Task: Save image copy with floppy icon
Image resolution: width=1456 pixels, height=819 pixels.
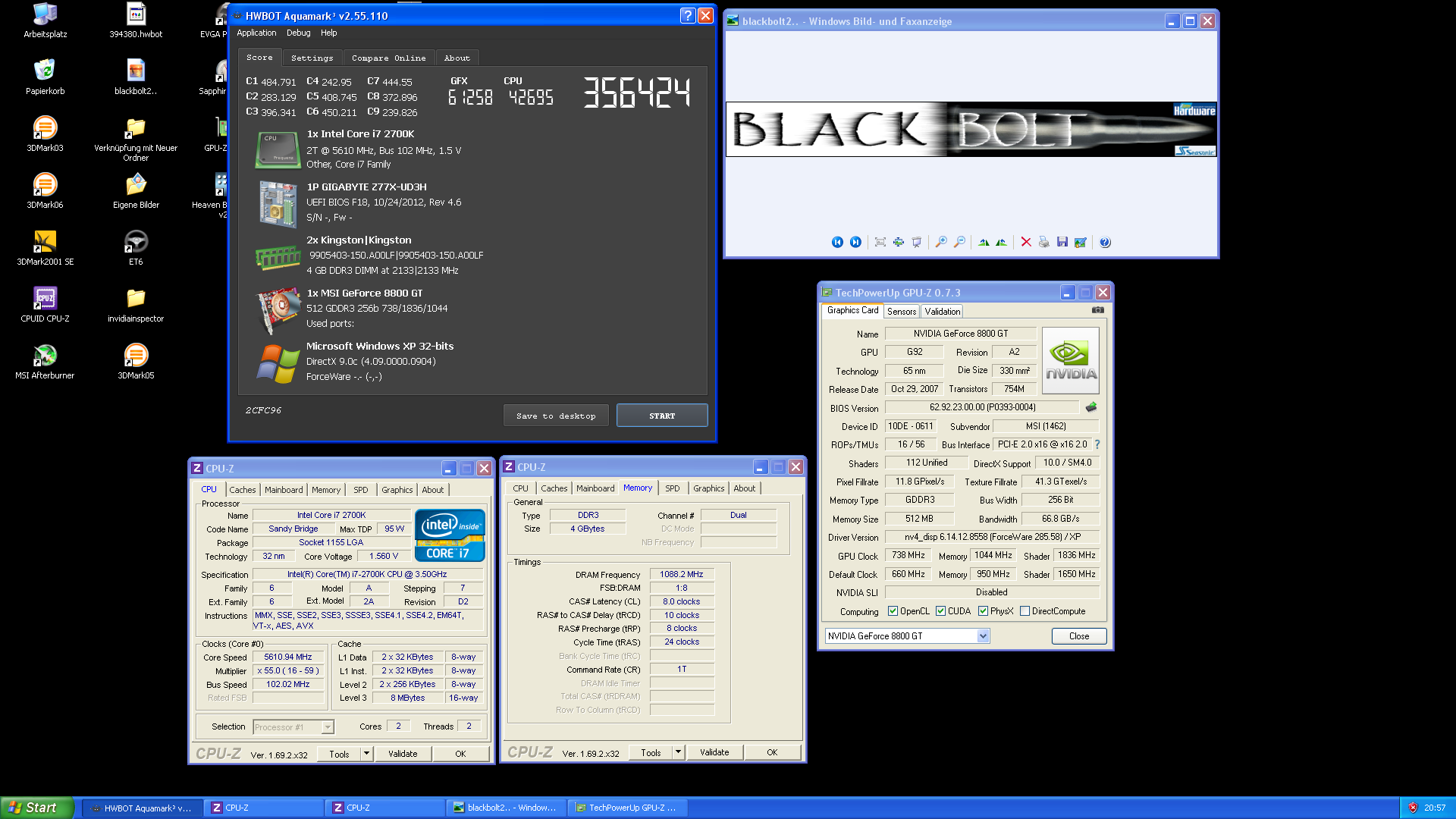Action: coord(1062,242)
